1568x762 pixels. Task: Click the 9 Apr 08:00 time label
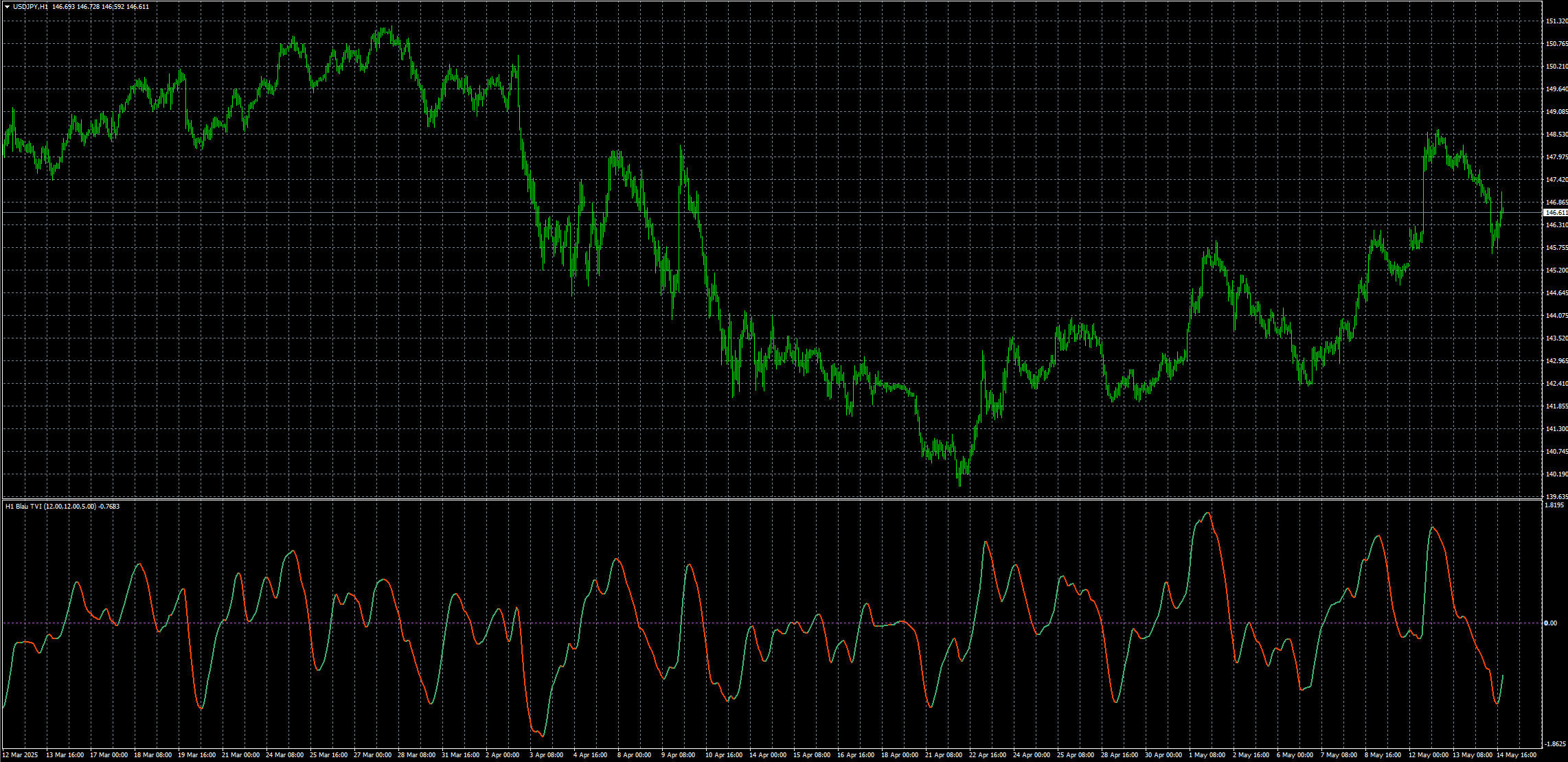(x=679, y=755)
